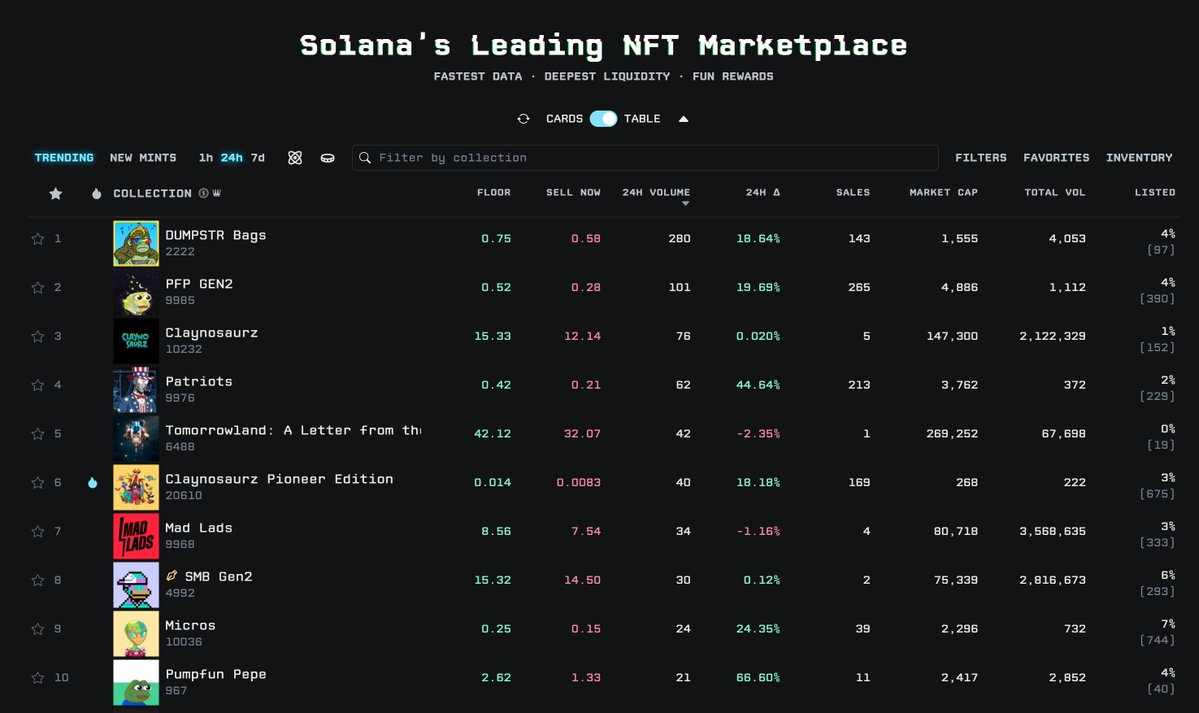The image size is (1199, 713).
Task: Click Patriots 24h change 44.64%
Action: pos(758,385)
